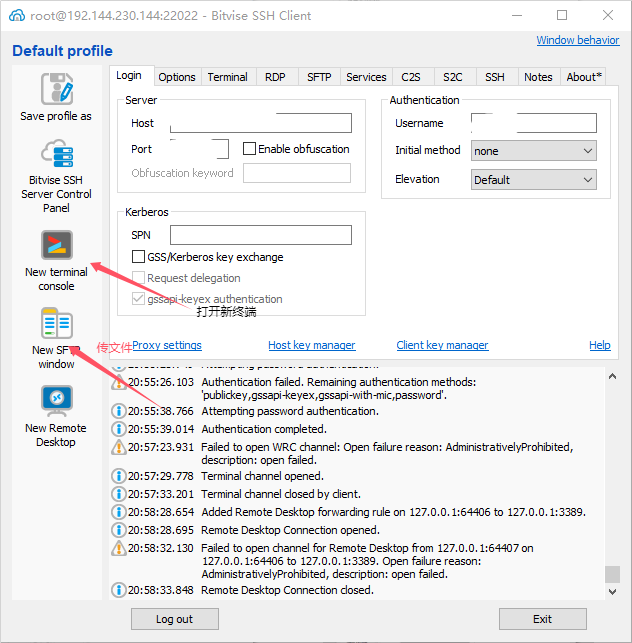Switch to the About tab
632x643 pixels.
pos(584,77)
